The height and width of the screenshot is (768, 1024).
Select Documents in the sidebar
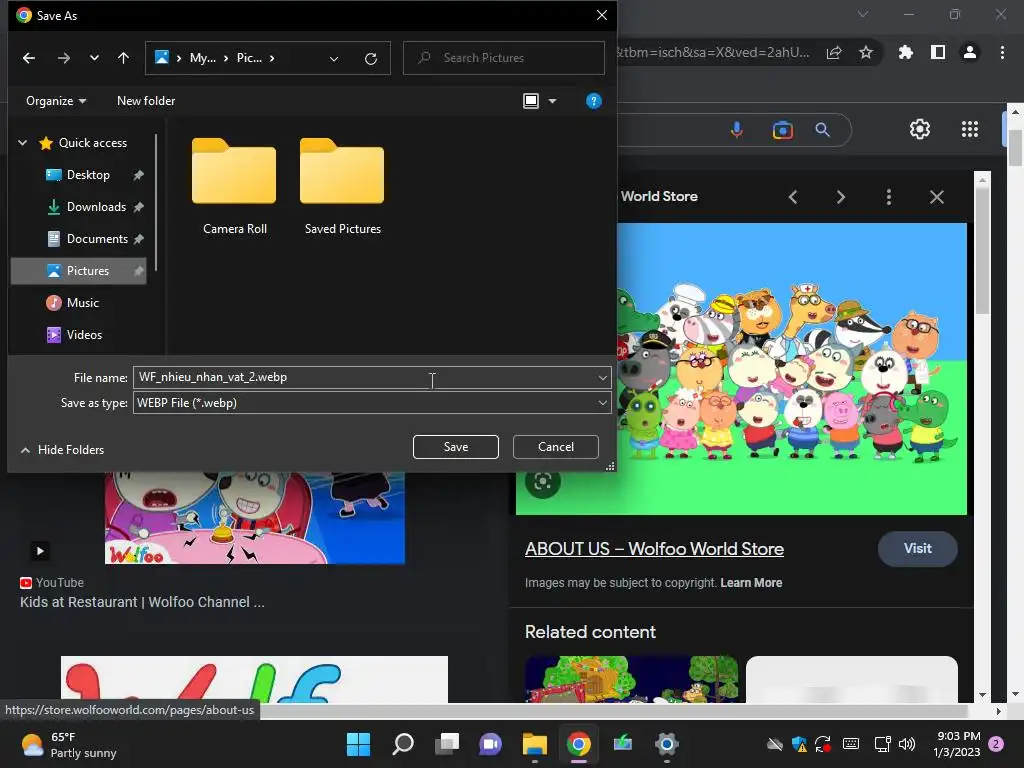(x=97, y=238)
